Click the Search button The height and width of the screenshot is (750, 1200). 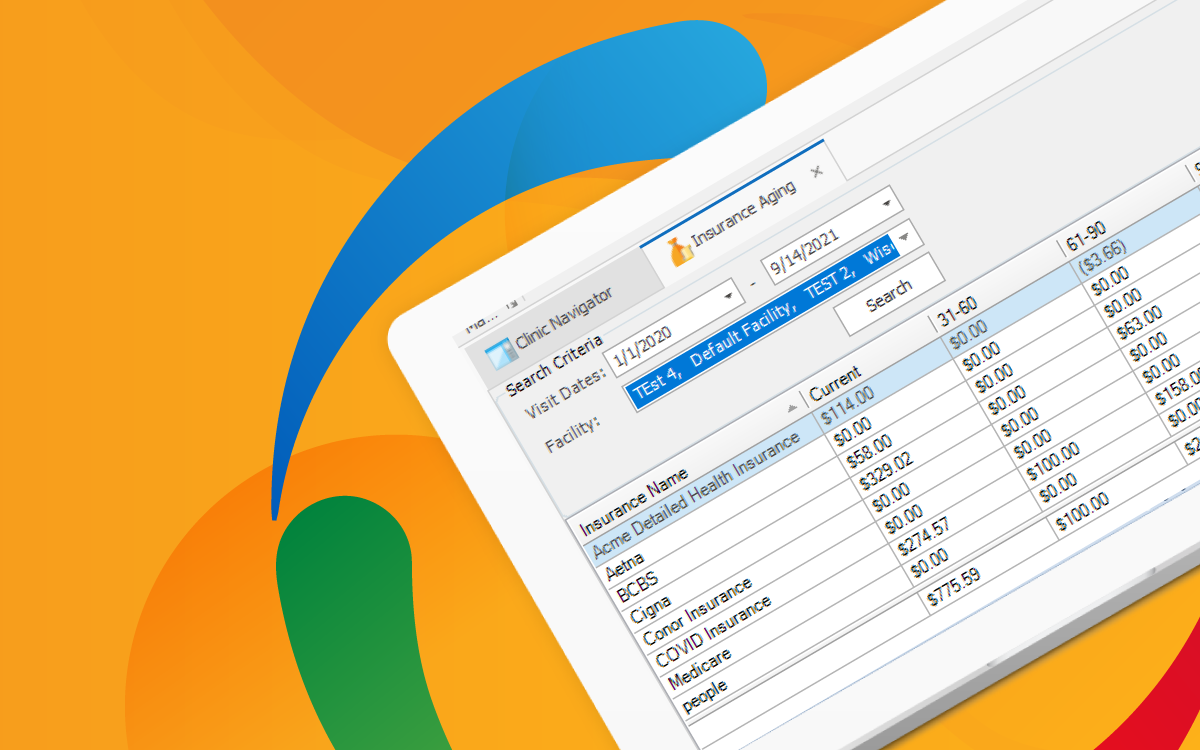pos(889,295)
